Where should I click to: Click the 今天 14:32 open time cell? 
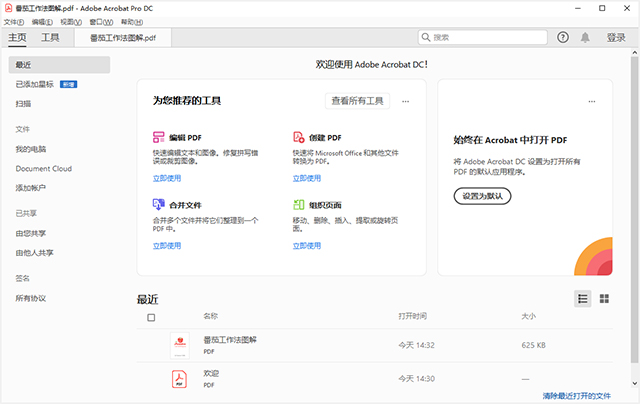tap(416, 345)
